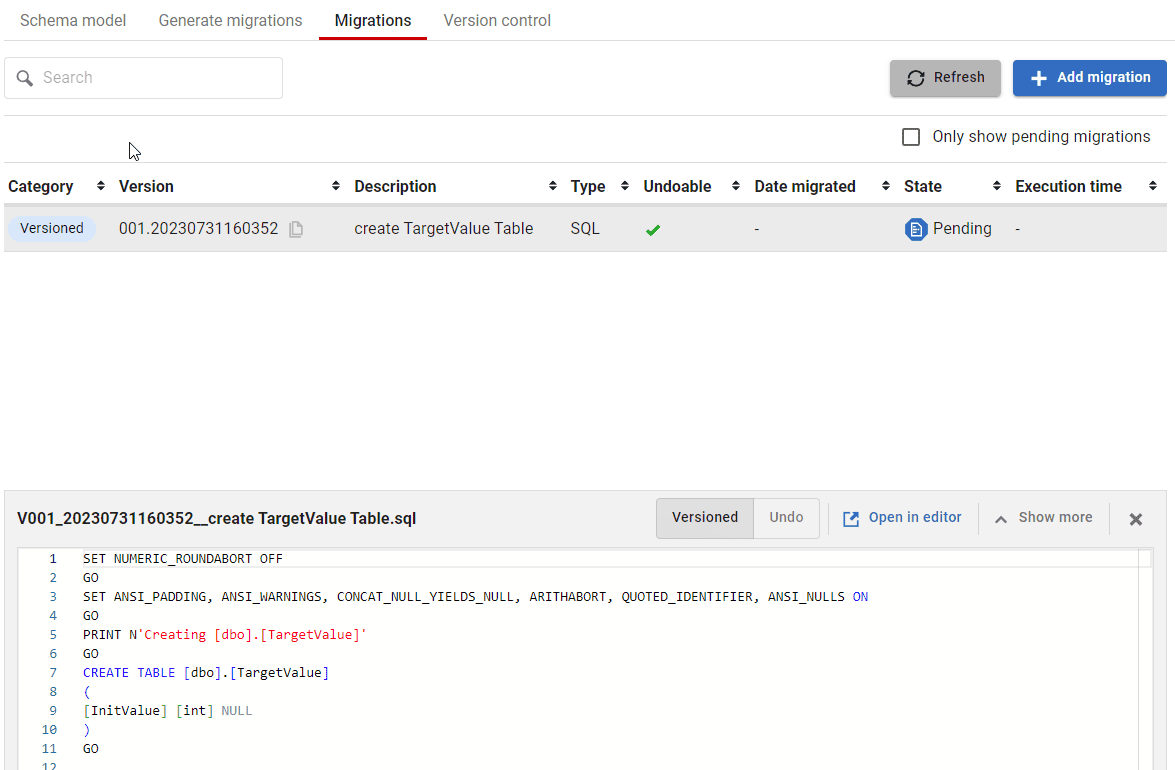This screenshot has height=770, width=1175.
Task: Enable Only show pending migrations checkbox
Action: (911, 137)
